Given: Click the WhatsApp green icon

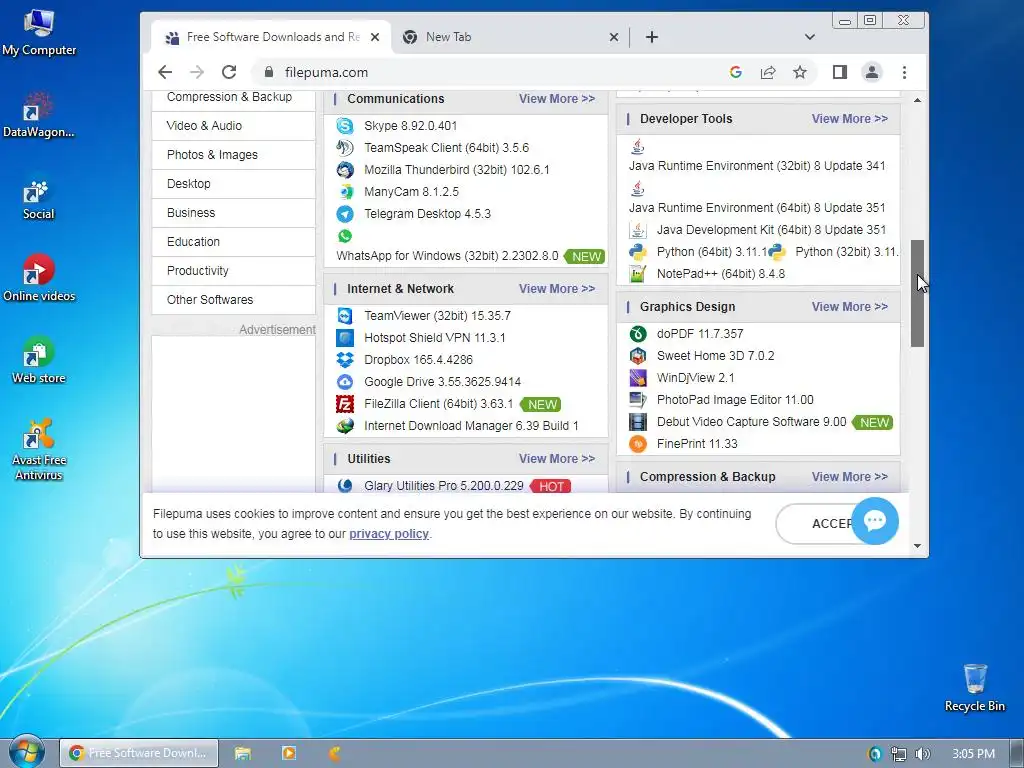Looking at the screenshot, I should coord(345,236).
